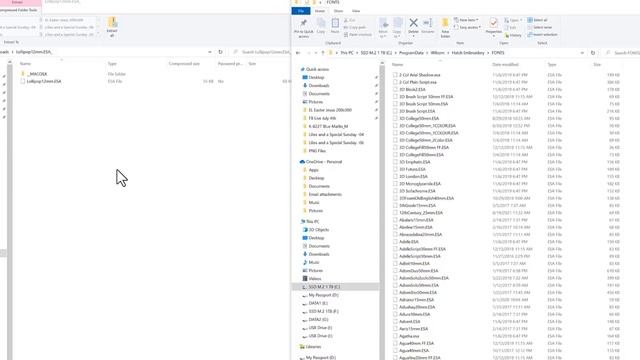640x360 pixels.
Task: Check the box for 3D London.ESA
Action: pos(395,176)
